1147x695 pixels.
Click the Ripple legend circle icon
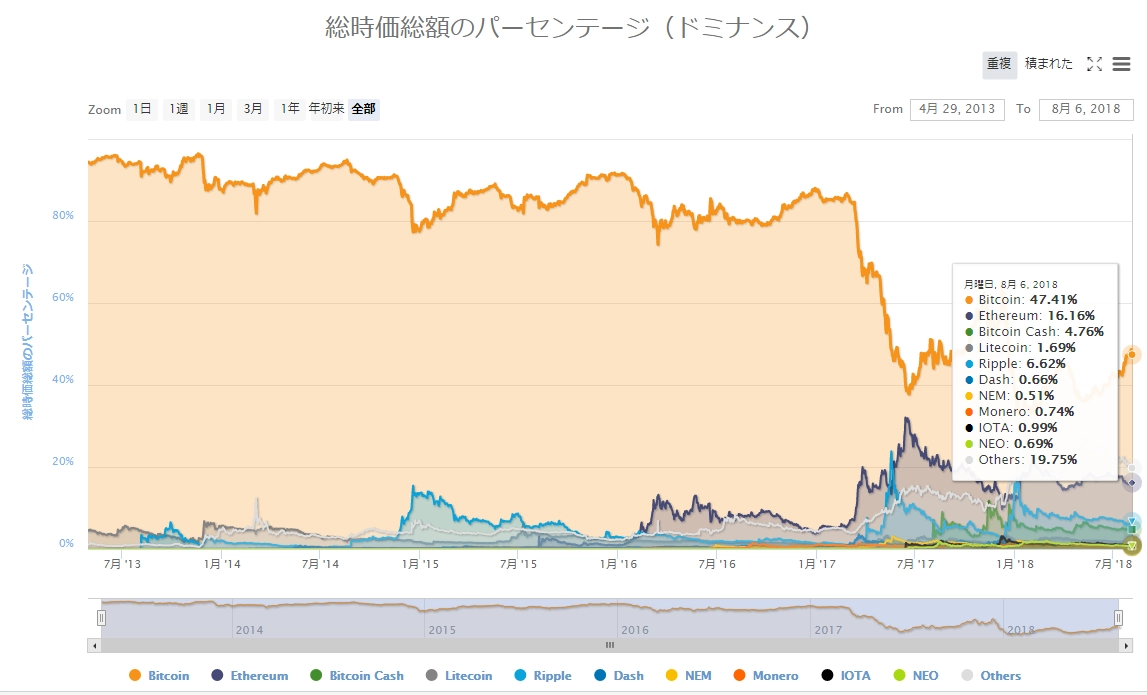click(x=520, y=676)
